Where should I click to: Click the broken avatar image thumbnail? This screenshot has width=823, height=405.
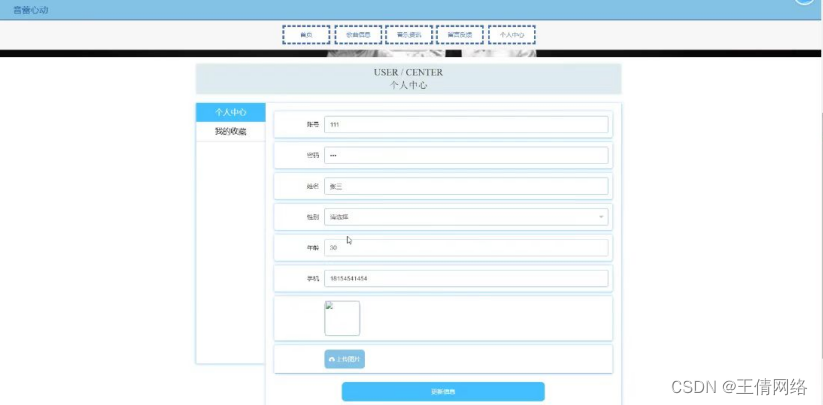tap(342, 318)
